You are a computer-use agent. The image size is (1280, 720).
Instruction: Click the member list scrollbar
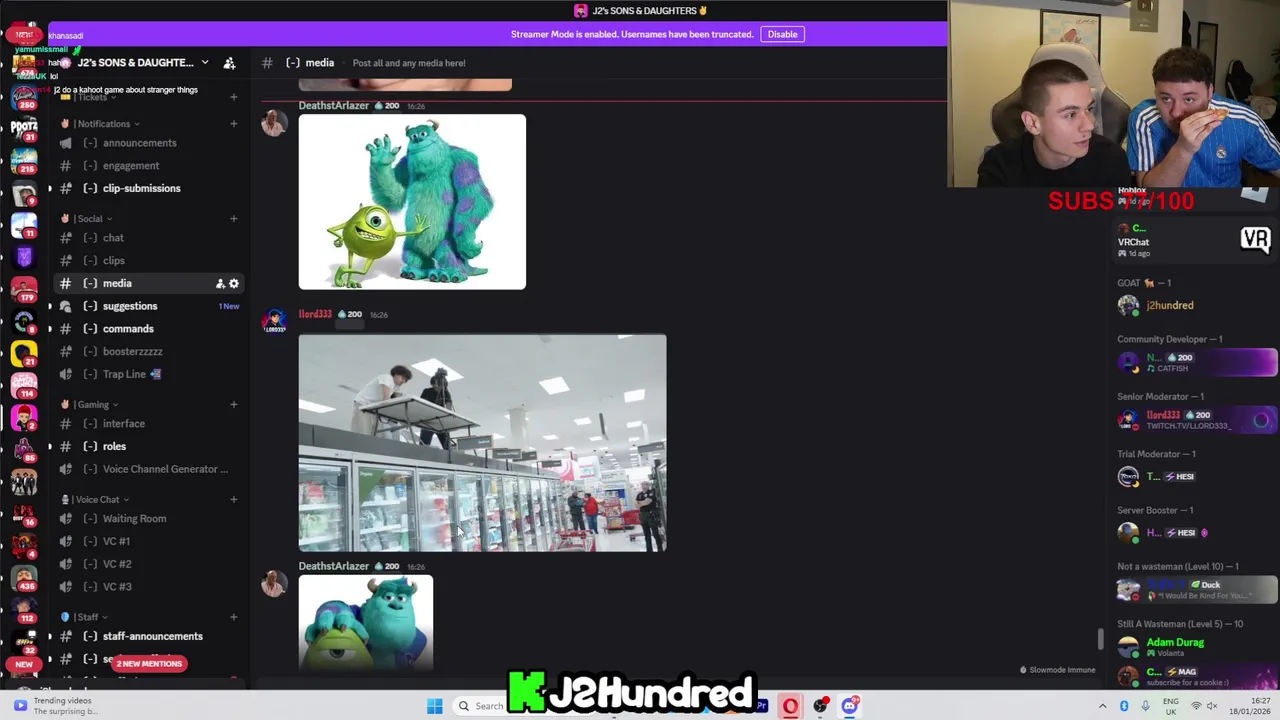pos(1101,639)
